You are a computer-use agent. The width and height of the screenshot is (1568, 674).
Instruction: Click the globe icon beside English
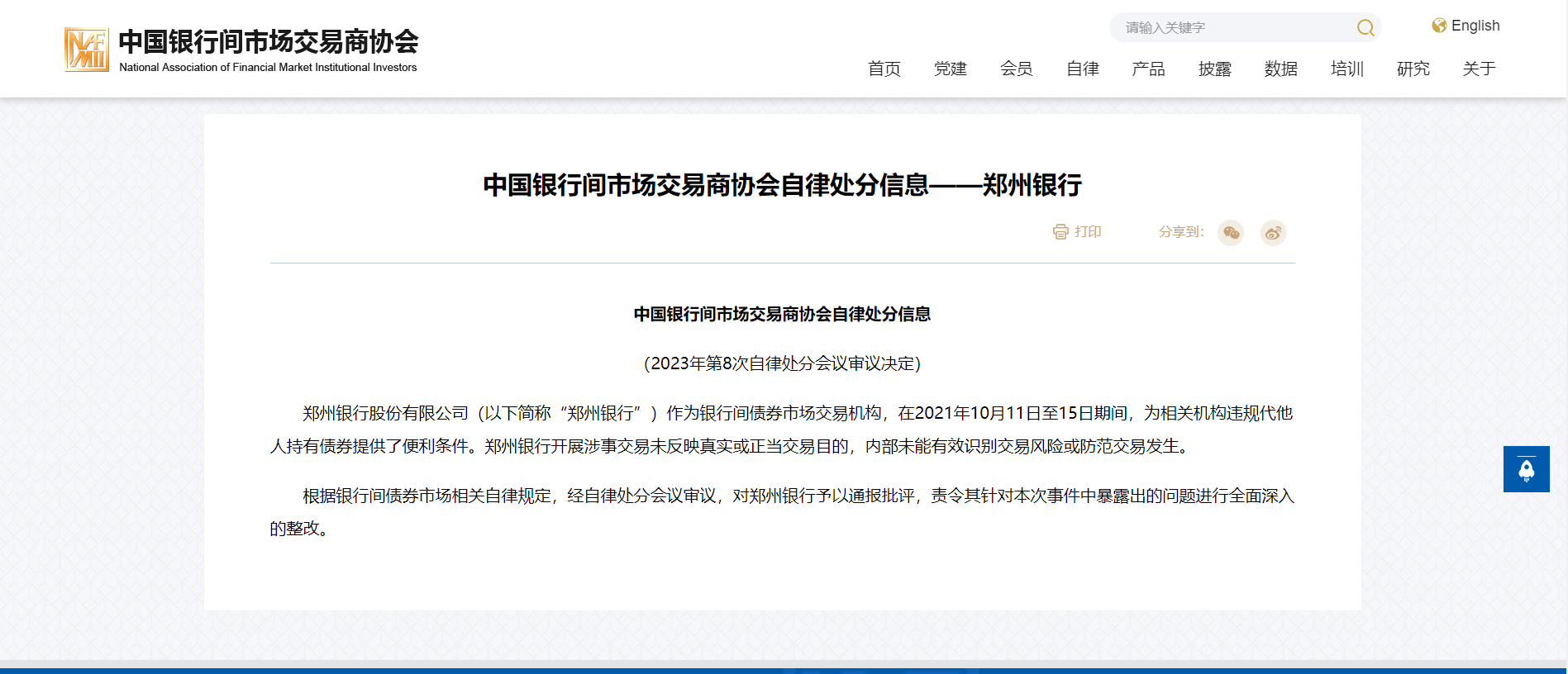[1439, 26]
